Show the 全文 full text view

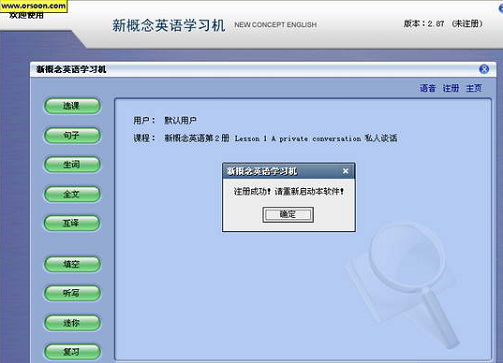72,194
